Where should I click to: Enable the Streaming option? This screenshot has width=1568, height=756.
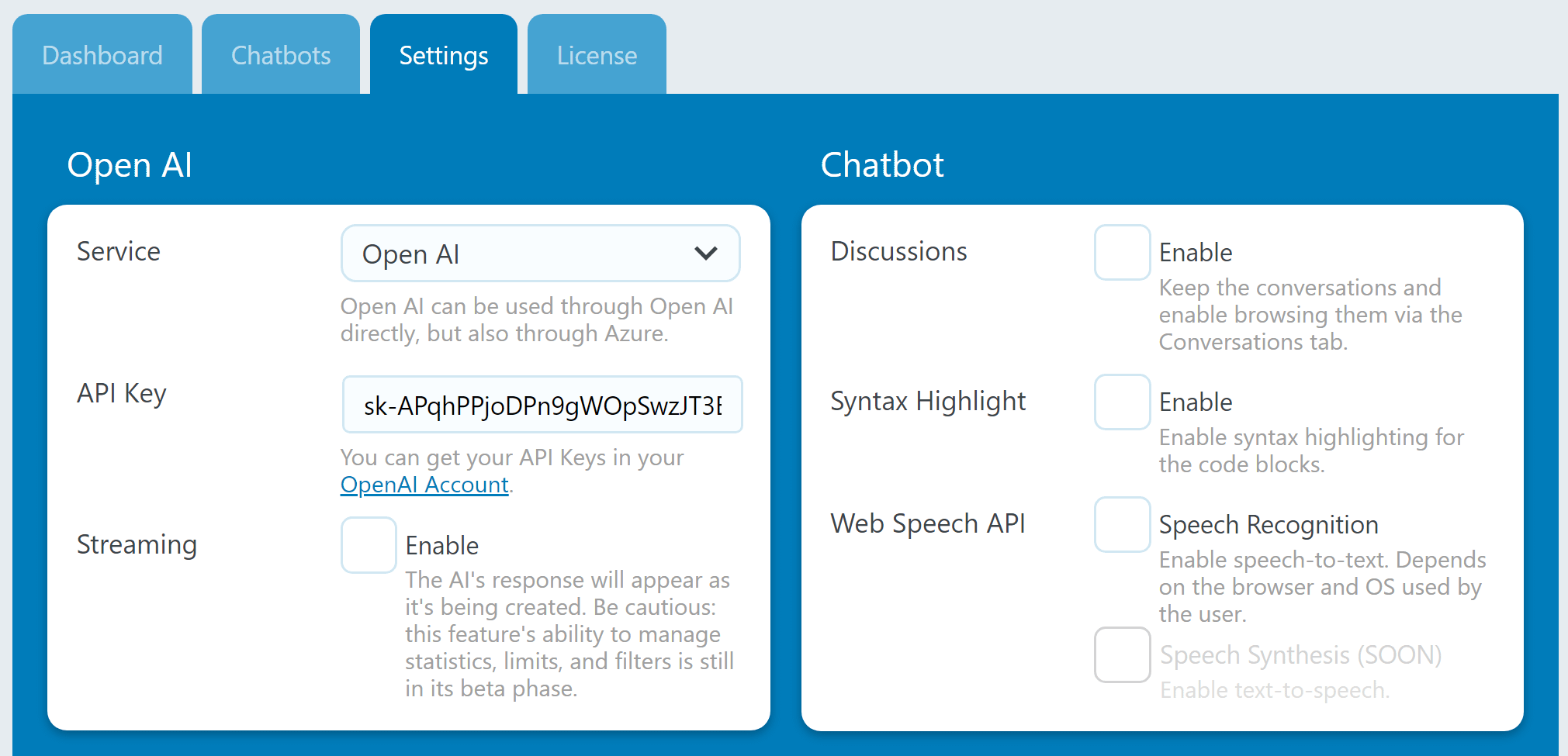click(369, 545)
